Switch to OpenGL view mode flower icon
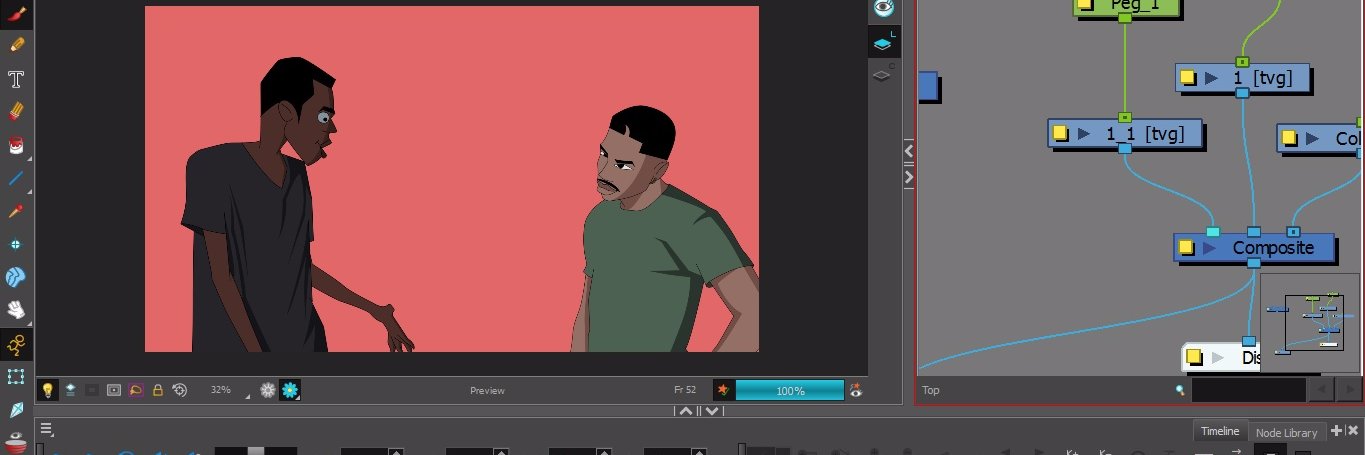Viewport: 1365px width, 455px height. [x=267, y=390]
